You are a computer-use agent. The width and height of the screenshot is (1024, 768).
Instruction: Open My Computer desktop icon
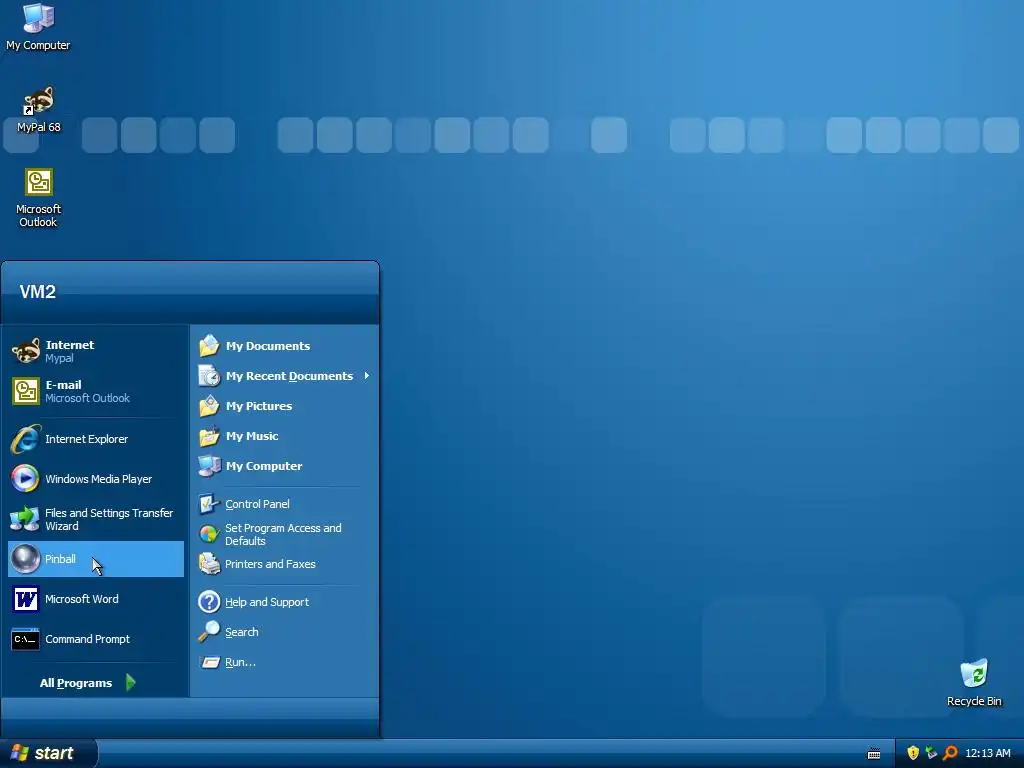[x=38, y=27]
